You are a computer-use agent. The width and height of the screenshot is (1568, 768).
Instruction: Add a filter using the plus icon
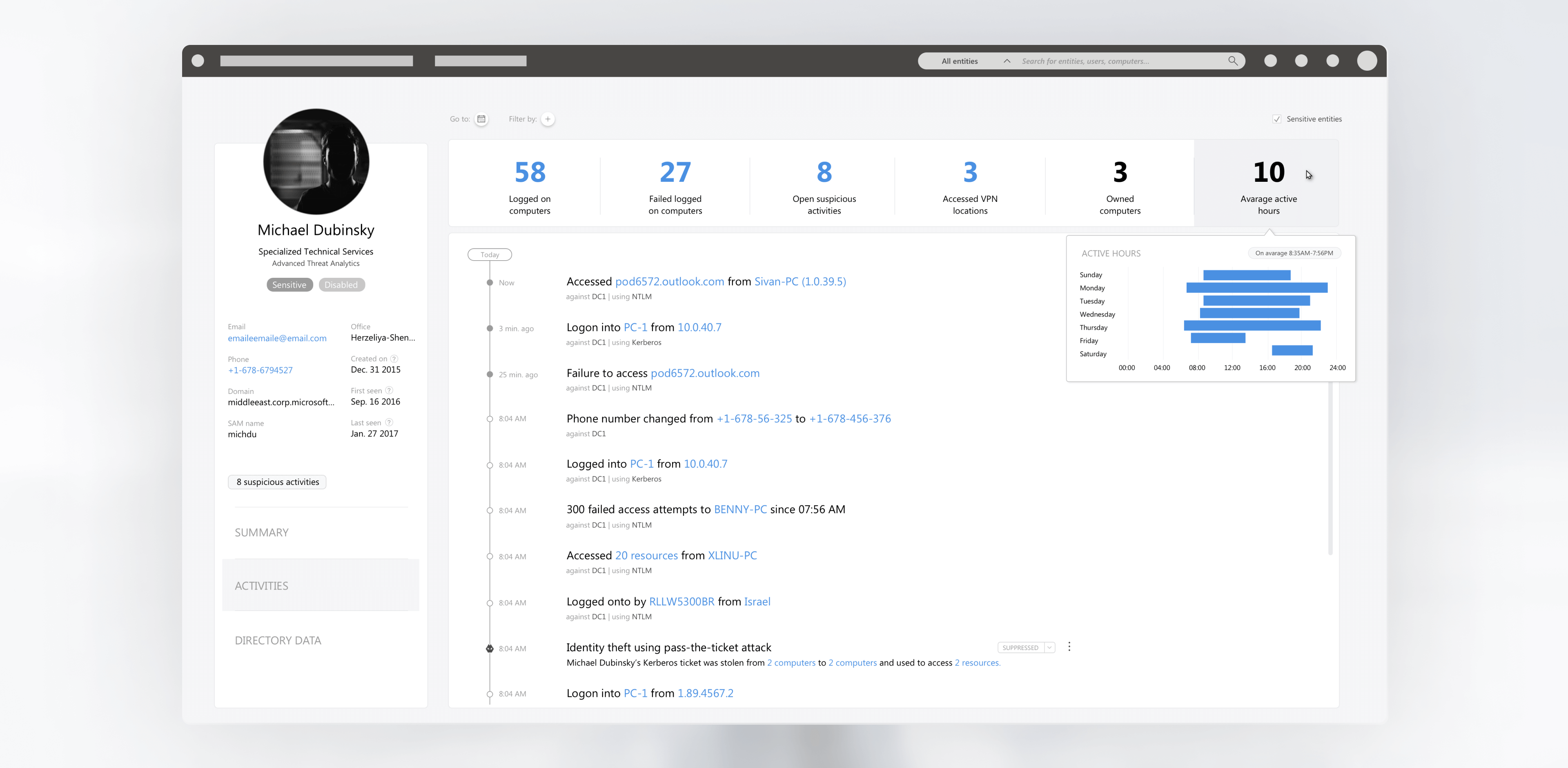point(547,119)
